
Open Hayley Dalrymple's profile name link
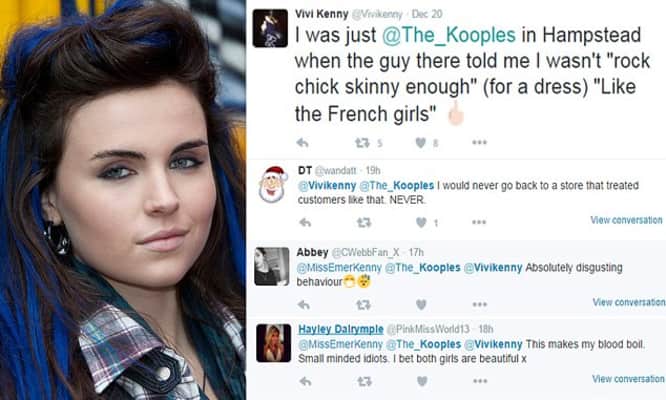click(341, 329)
